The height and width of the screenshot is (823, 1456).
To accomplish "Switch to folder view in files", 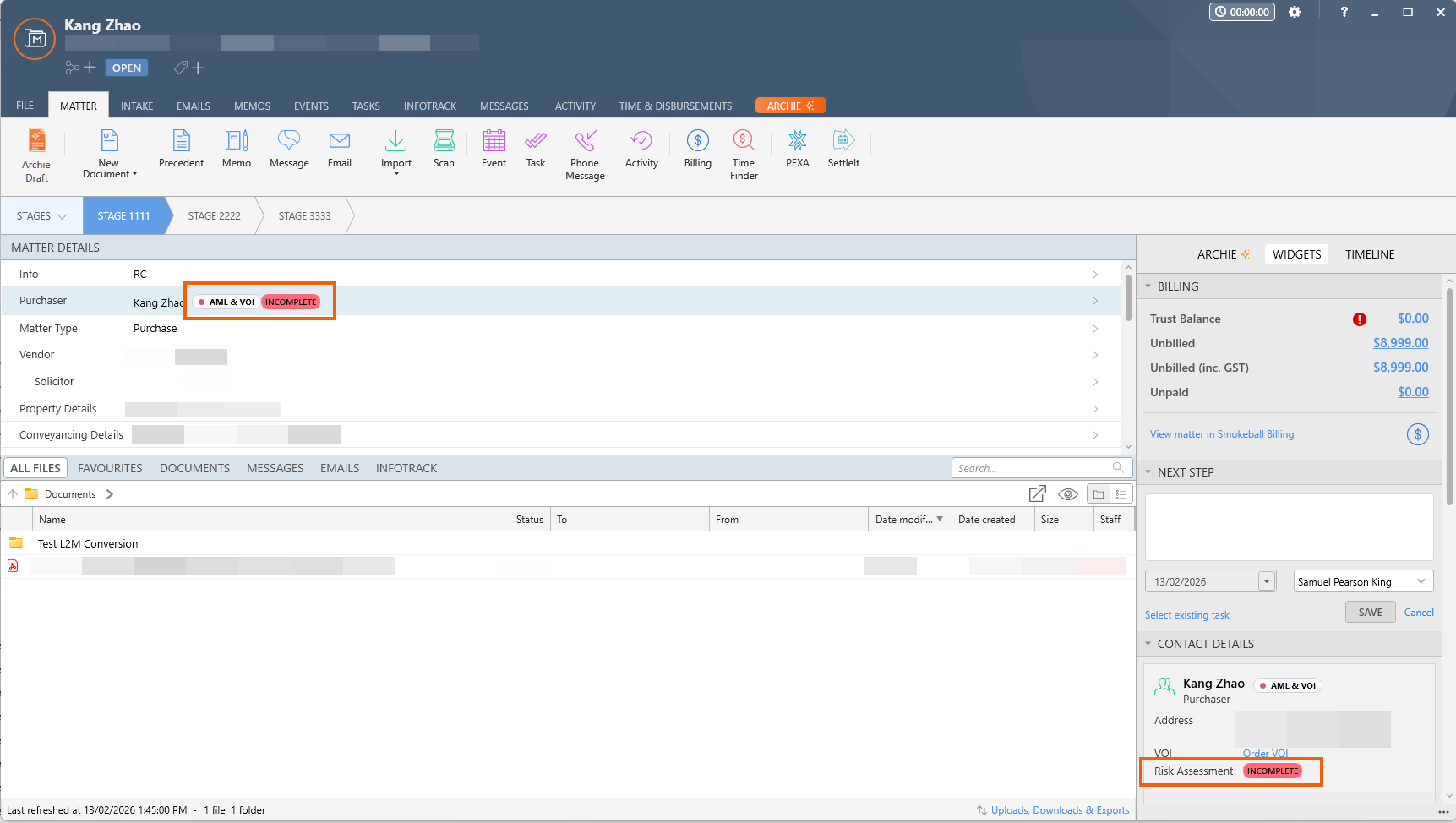I will point(1099,494).
